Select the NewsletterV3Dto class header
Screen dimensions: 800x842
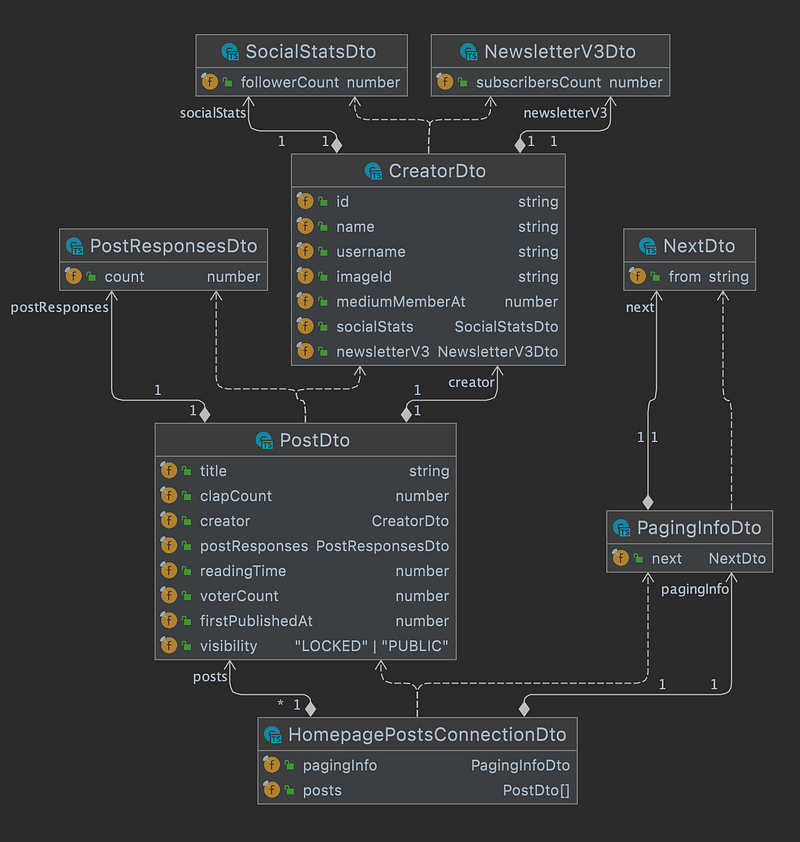pyautogui.click(x=550, y=52)
